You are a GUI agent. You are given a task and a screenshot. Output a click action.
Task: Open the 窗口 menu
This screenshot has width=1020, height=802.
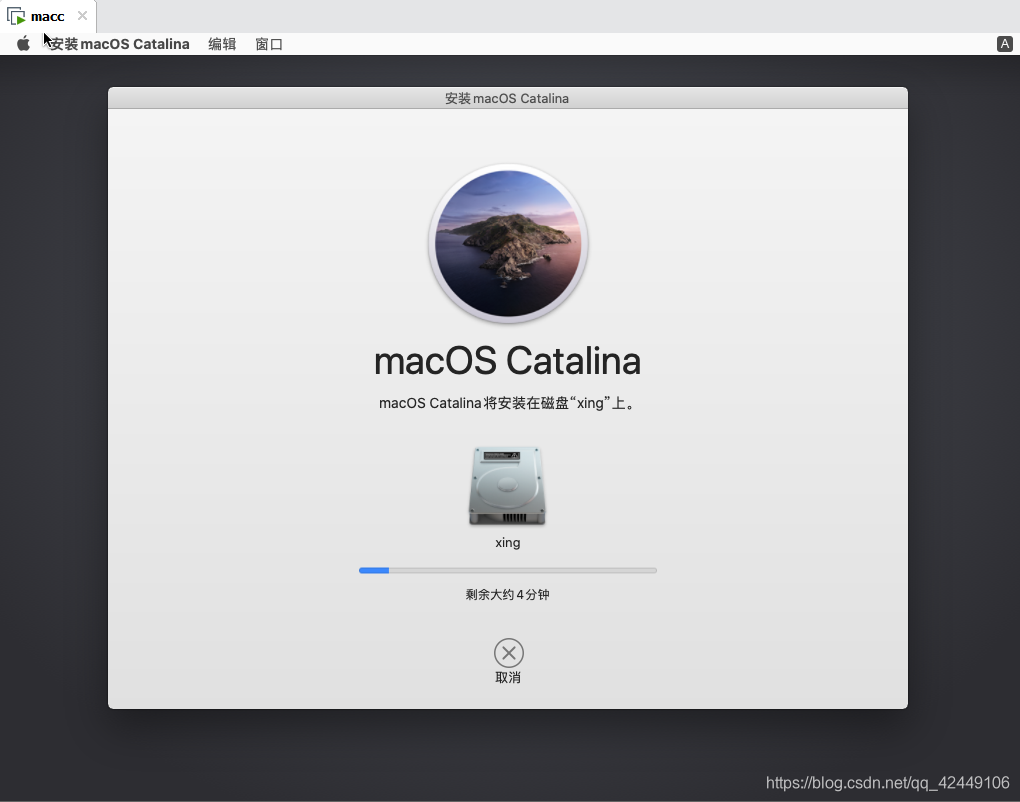pyautogui.click(x=269, y=44)
